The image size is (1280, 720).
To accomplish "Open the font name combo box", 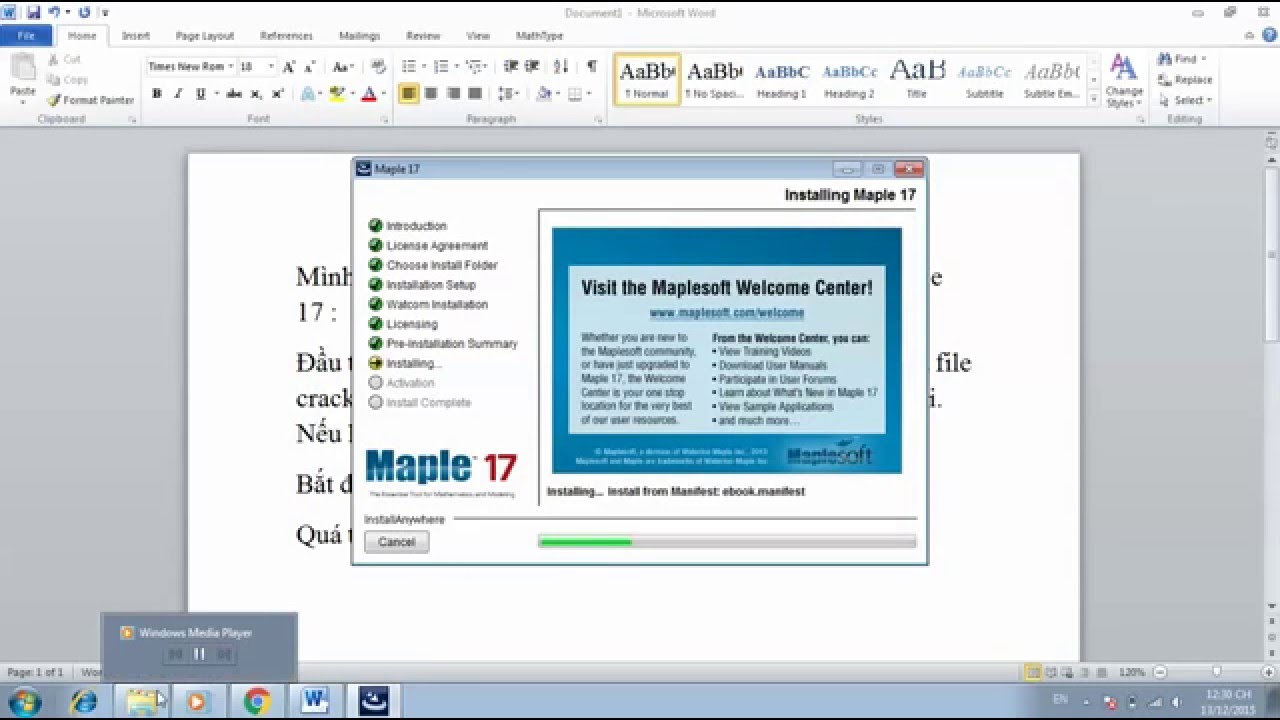I will click(190, 67).
